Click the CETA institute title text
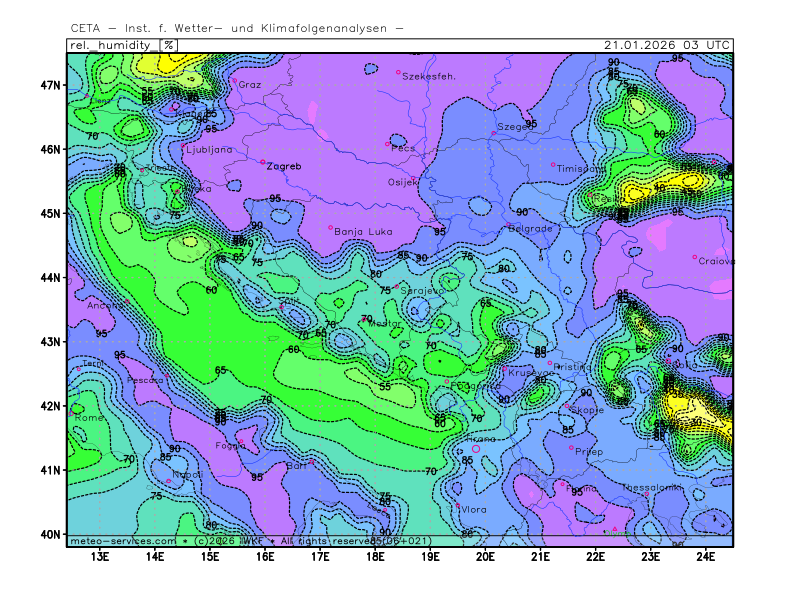Screen dimensions: 800x600 [237, 28]
